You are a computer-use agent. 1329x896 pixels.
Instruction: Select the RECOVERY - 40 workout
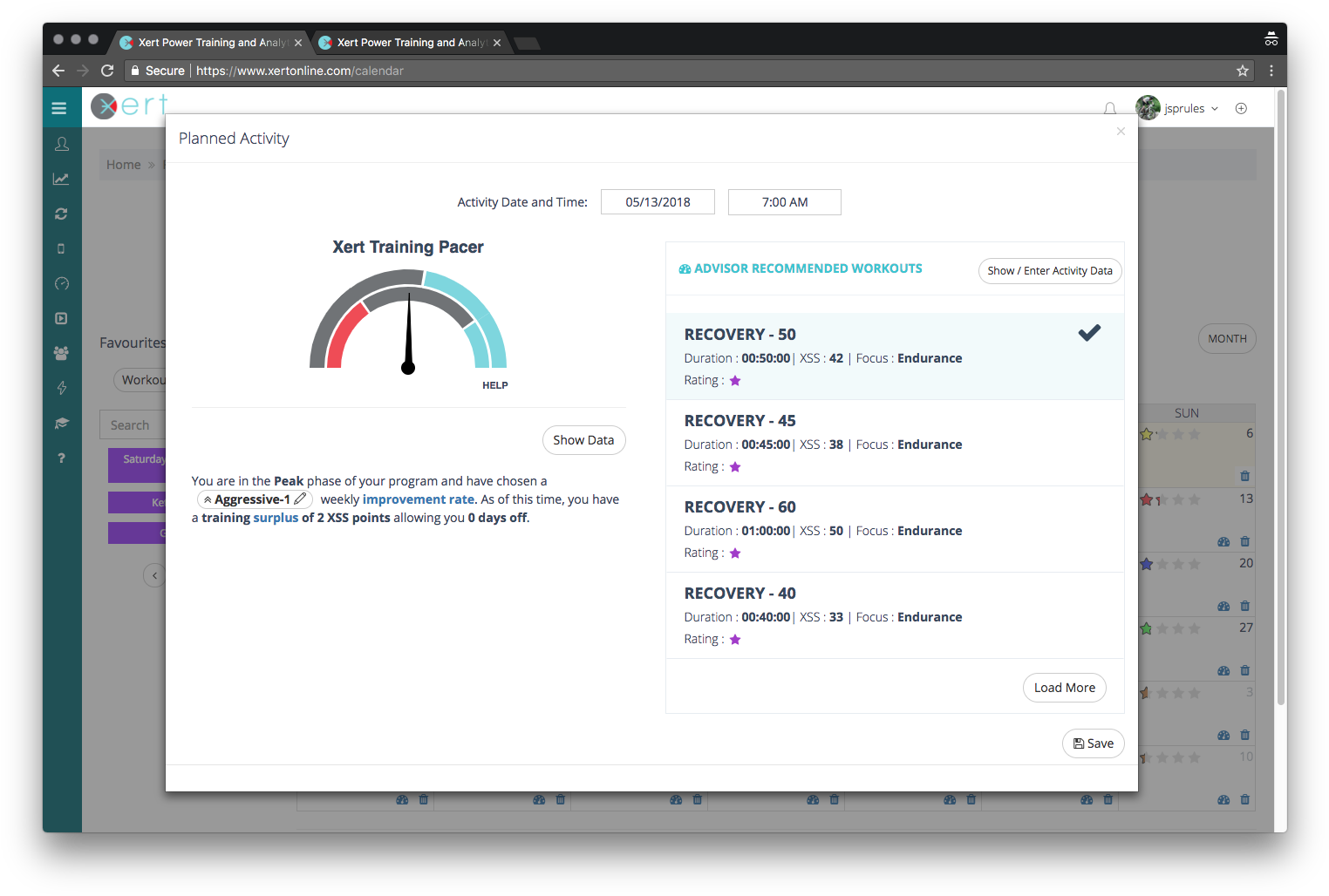click(x=895, y=614)
